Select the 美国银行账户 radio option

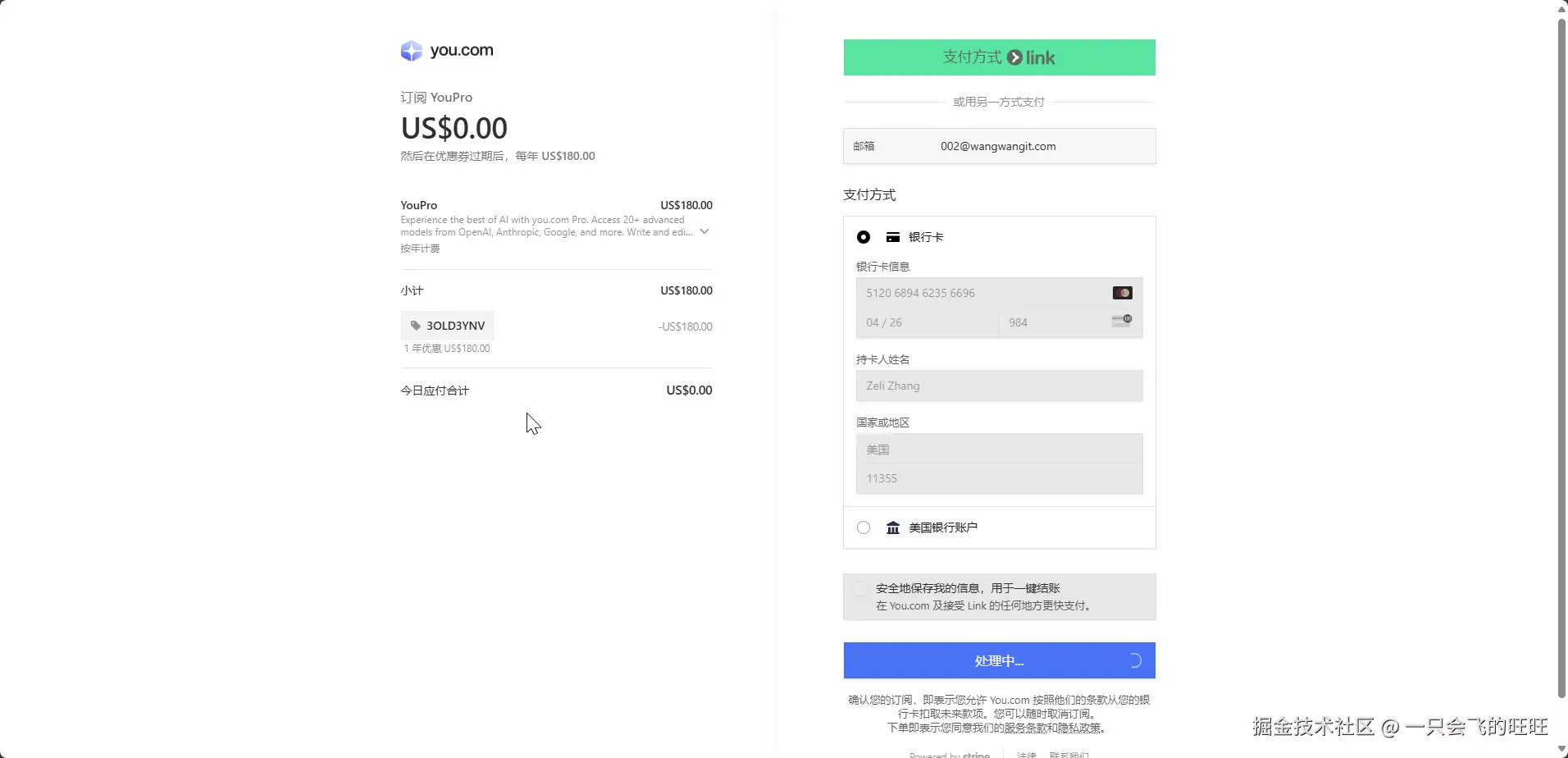(864, 527)
